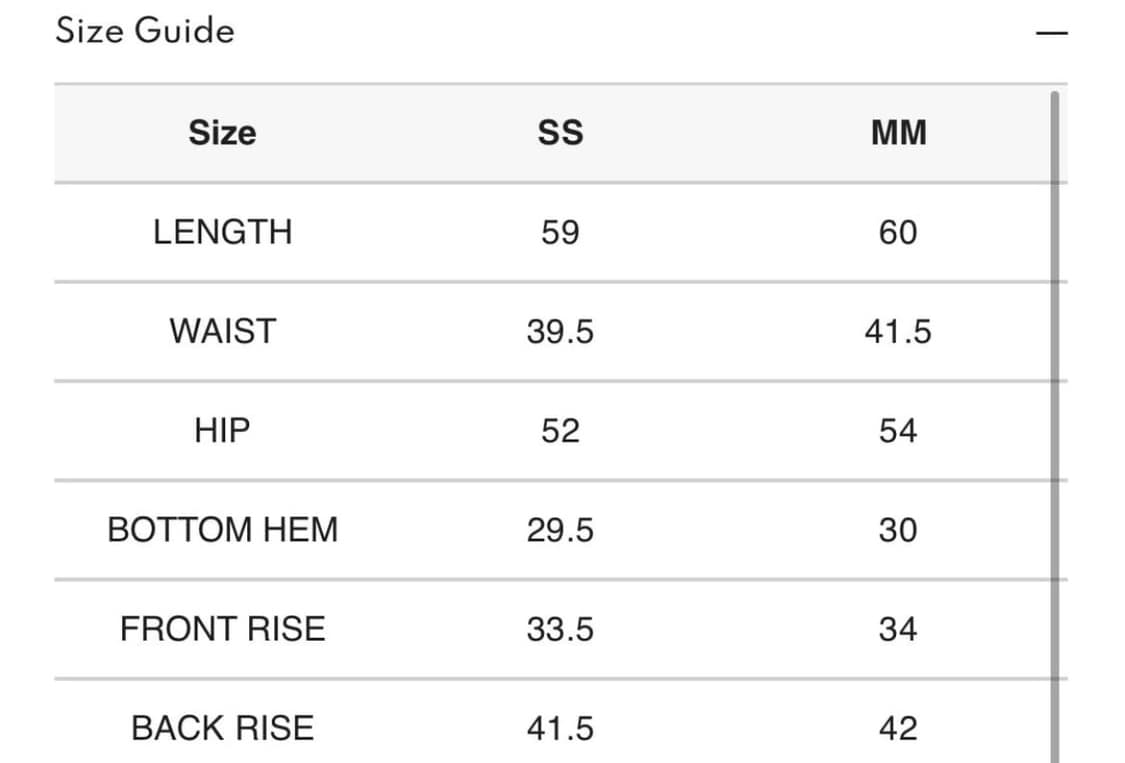This screenshot has height=763, width=1125.
Task: Collapse the Size Guide section
Action: tap(1051, 33)
